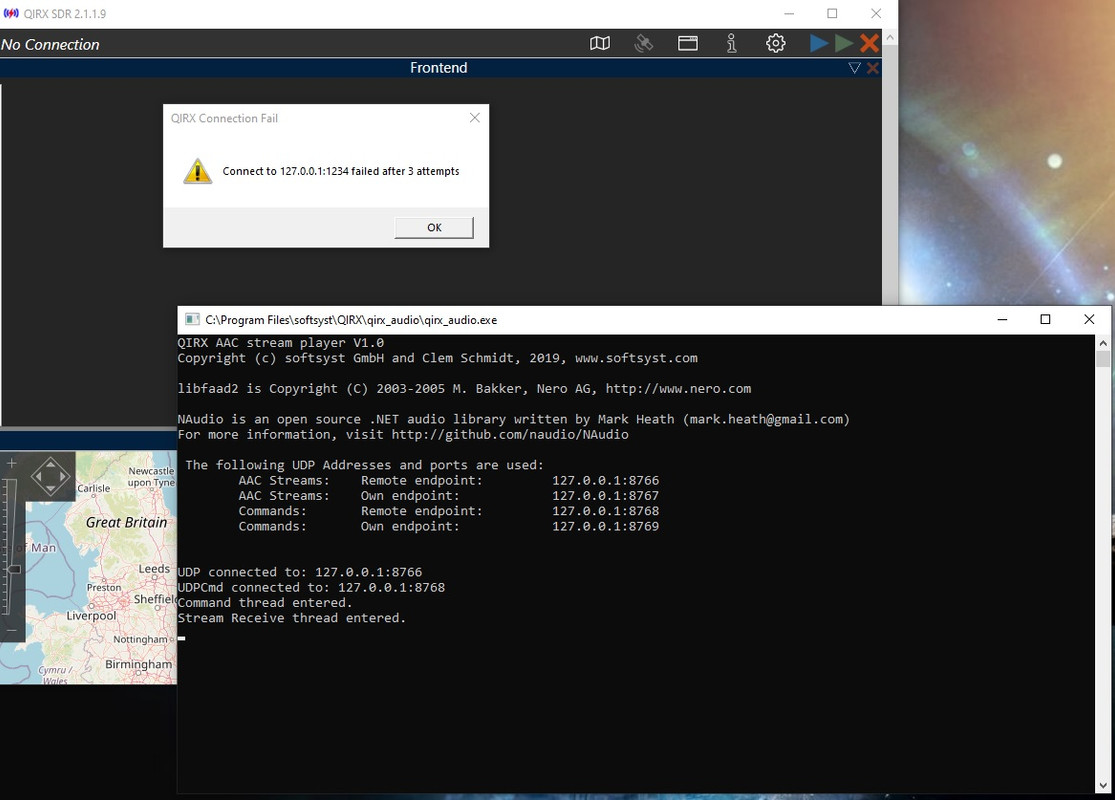1115x800 pixels.
Task: Click 'QIRX AAC stream player V1.0' console line
Action: tap(281, 343)
